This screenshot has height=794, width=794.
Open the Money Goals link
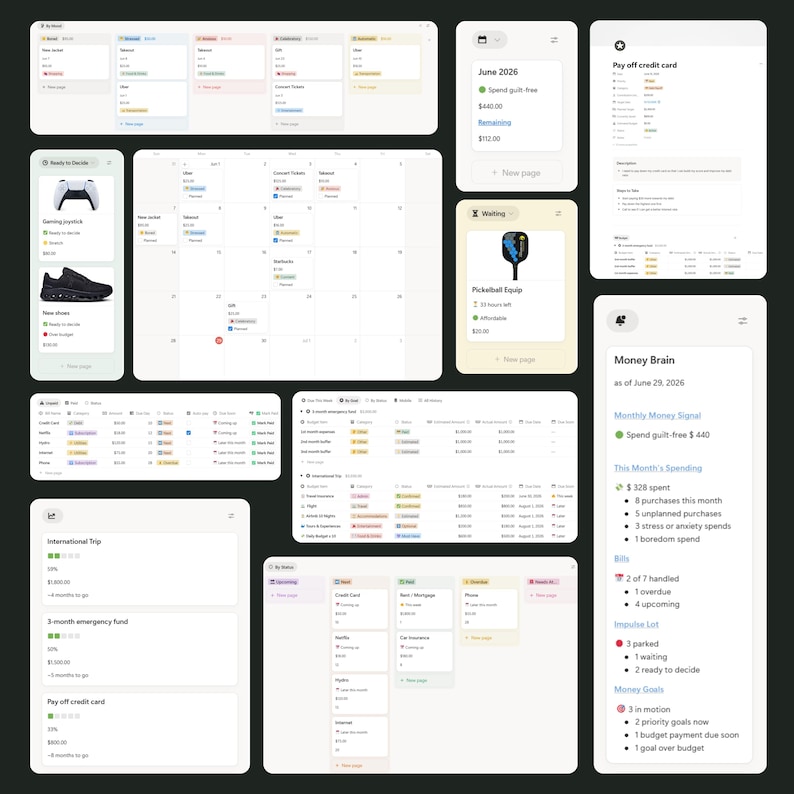pos(639,690)
